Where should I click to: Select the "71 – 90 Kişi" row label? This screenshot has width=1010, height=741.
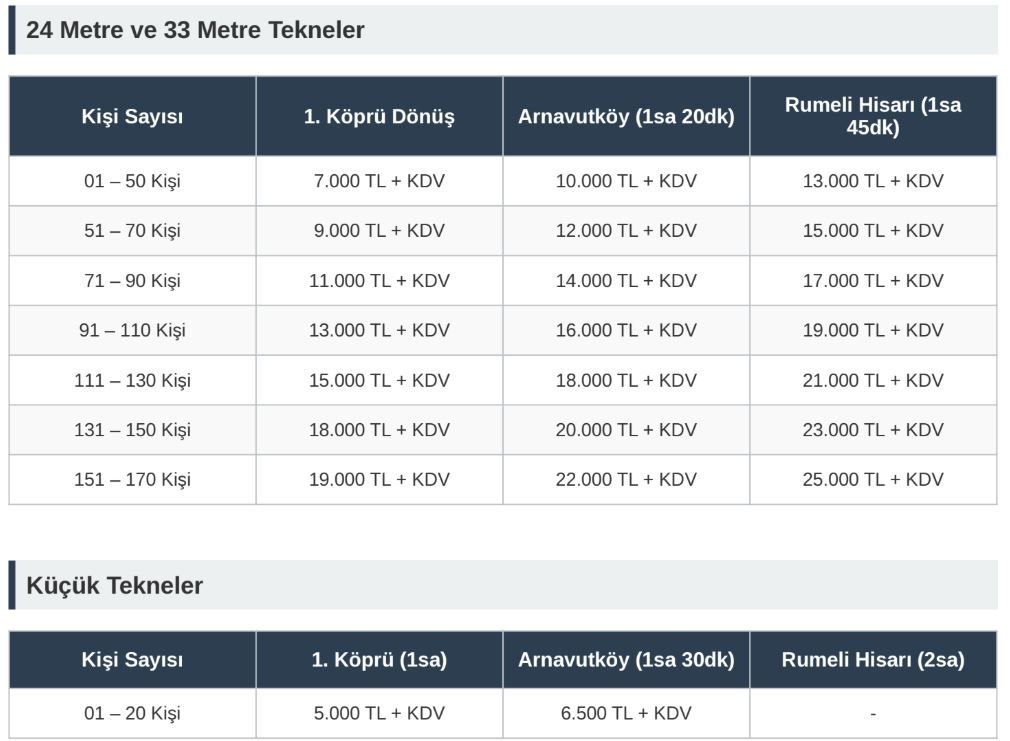coord(132,281)
